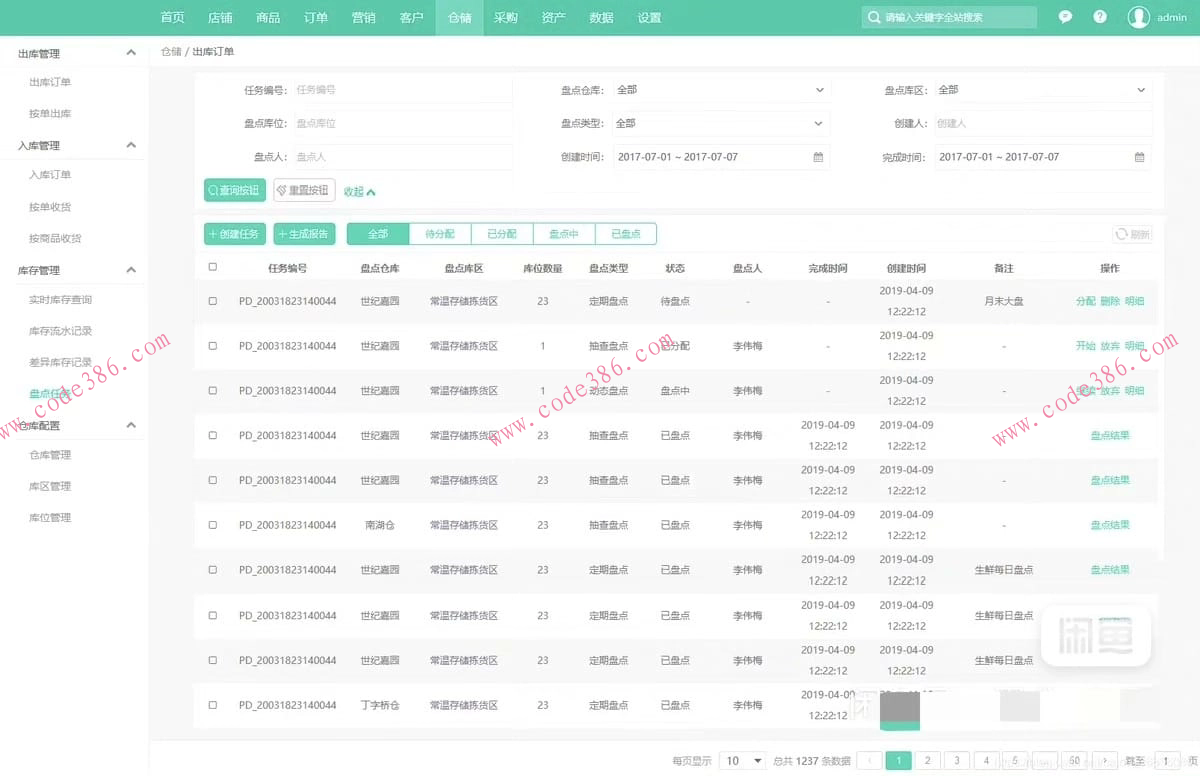Click the admin user avatar
The width and height of the screenshot is (1200, 776).
point(1138,17)
